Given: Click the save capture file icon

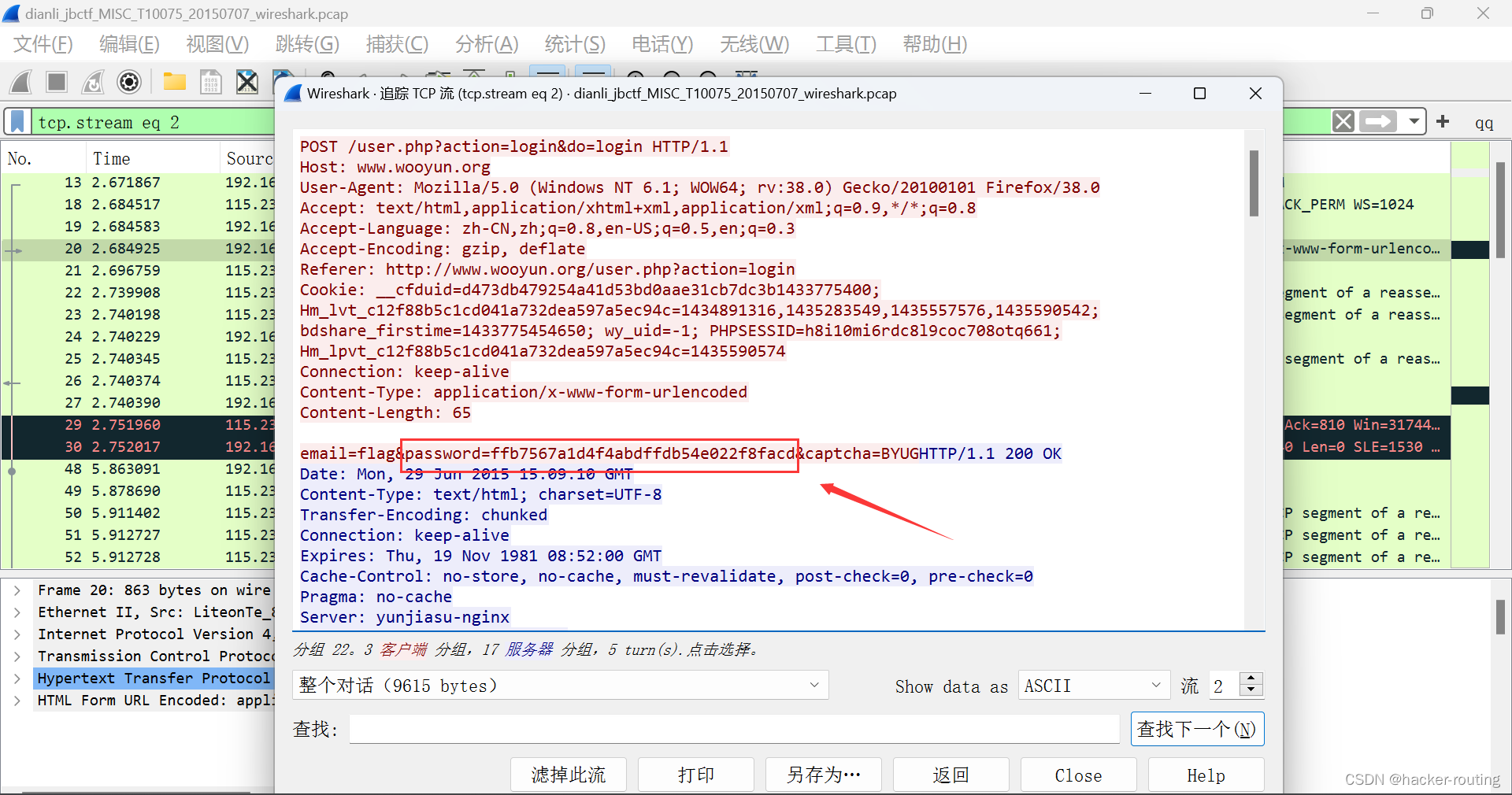Looking at the screenshot, I should tap(211, 82).
